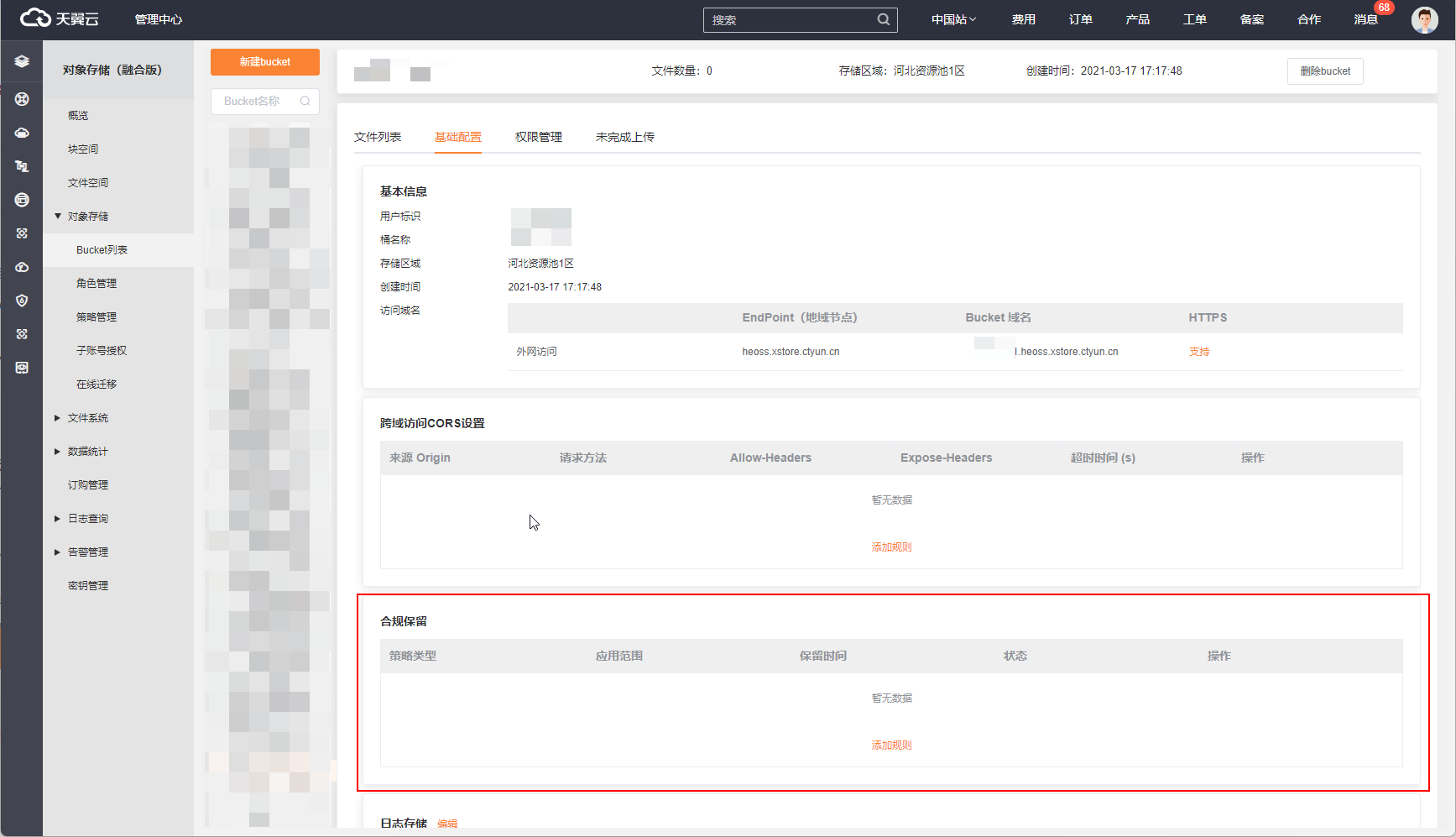This screenshot has height=837, width=1456.
Task: Go to 概览 in the side menu
Action: (x=78, y=116)
